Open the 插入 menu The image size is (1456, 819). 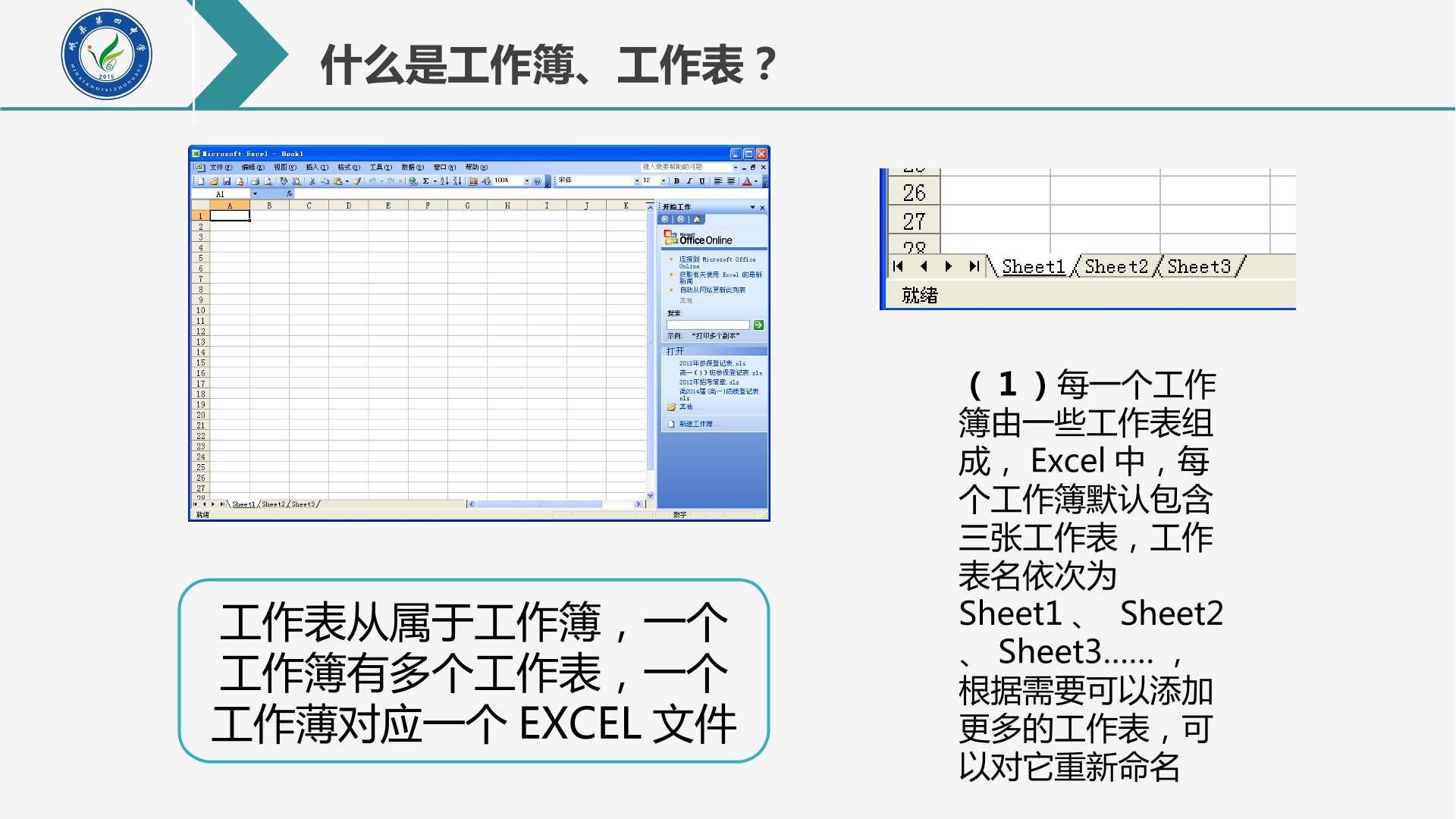[316, 168]
